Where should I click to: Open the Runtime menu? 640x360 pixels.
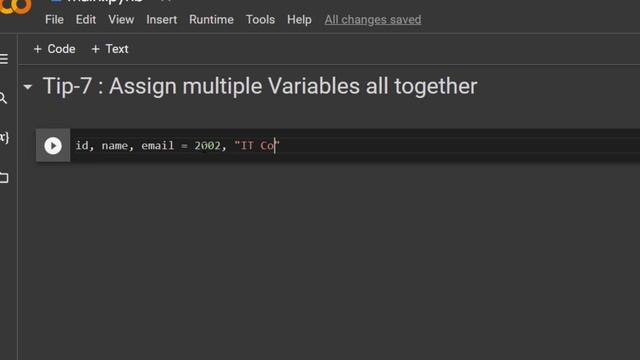[211, 20]
